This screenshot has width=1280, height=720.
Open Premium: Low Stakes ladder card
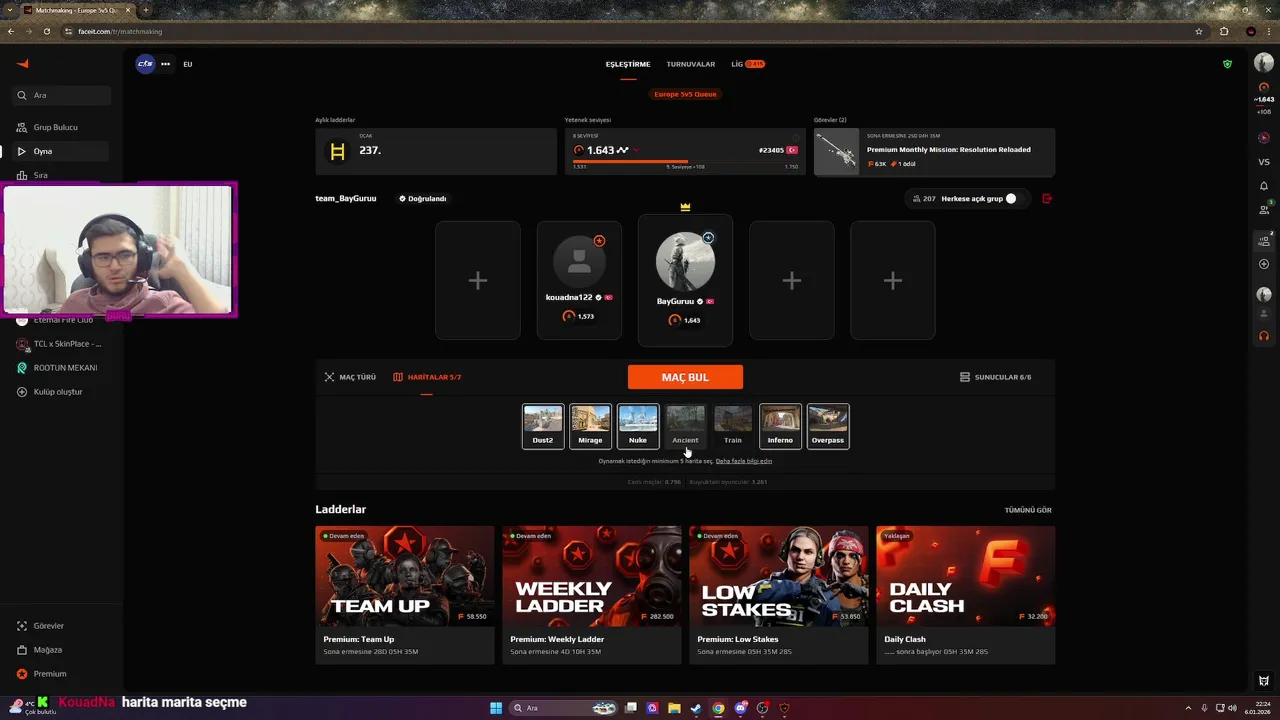[x=779, y=595]
